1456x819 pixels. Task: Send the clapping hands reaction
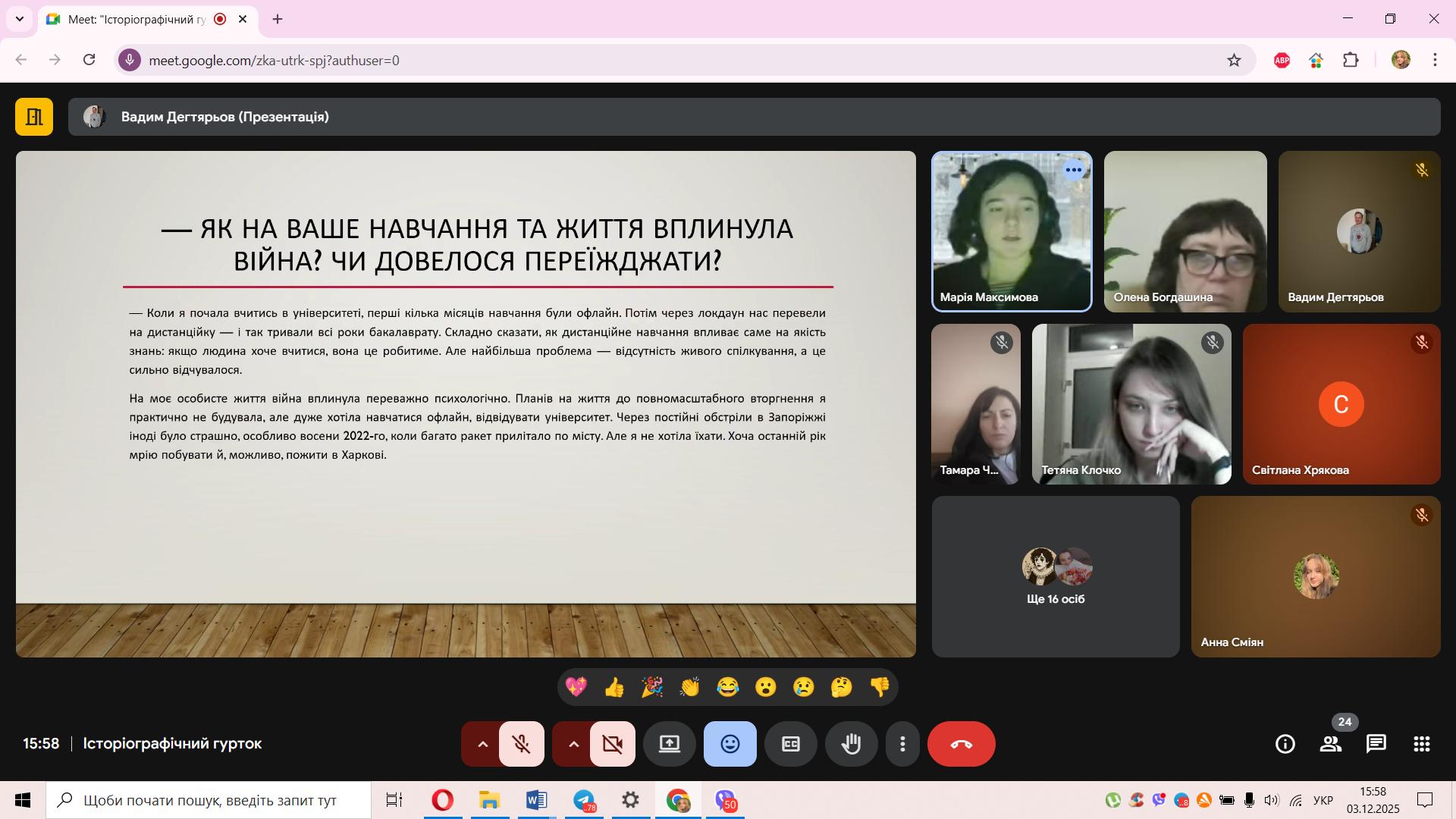pyautogui.click(x=689, y=687)
